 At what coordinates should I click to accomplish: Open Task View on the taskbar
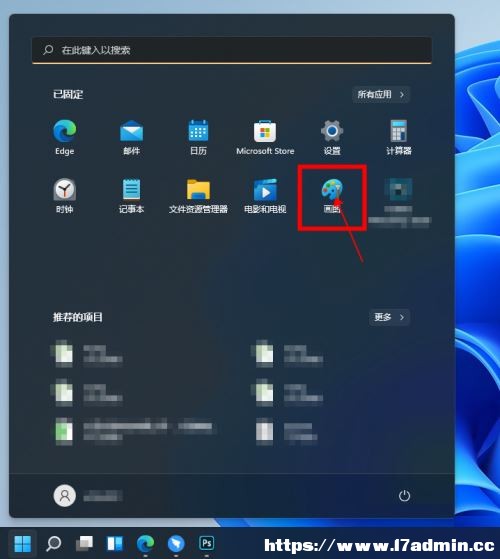[84, 544]
